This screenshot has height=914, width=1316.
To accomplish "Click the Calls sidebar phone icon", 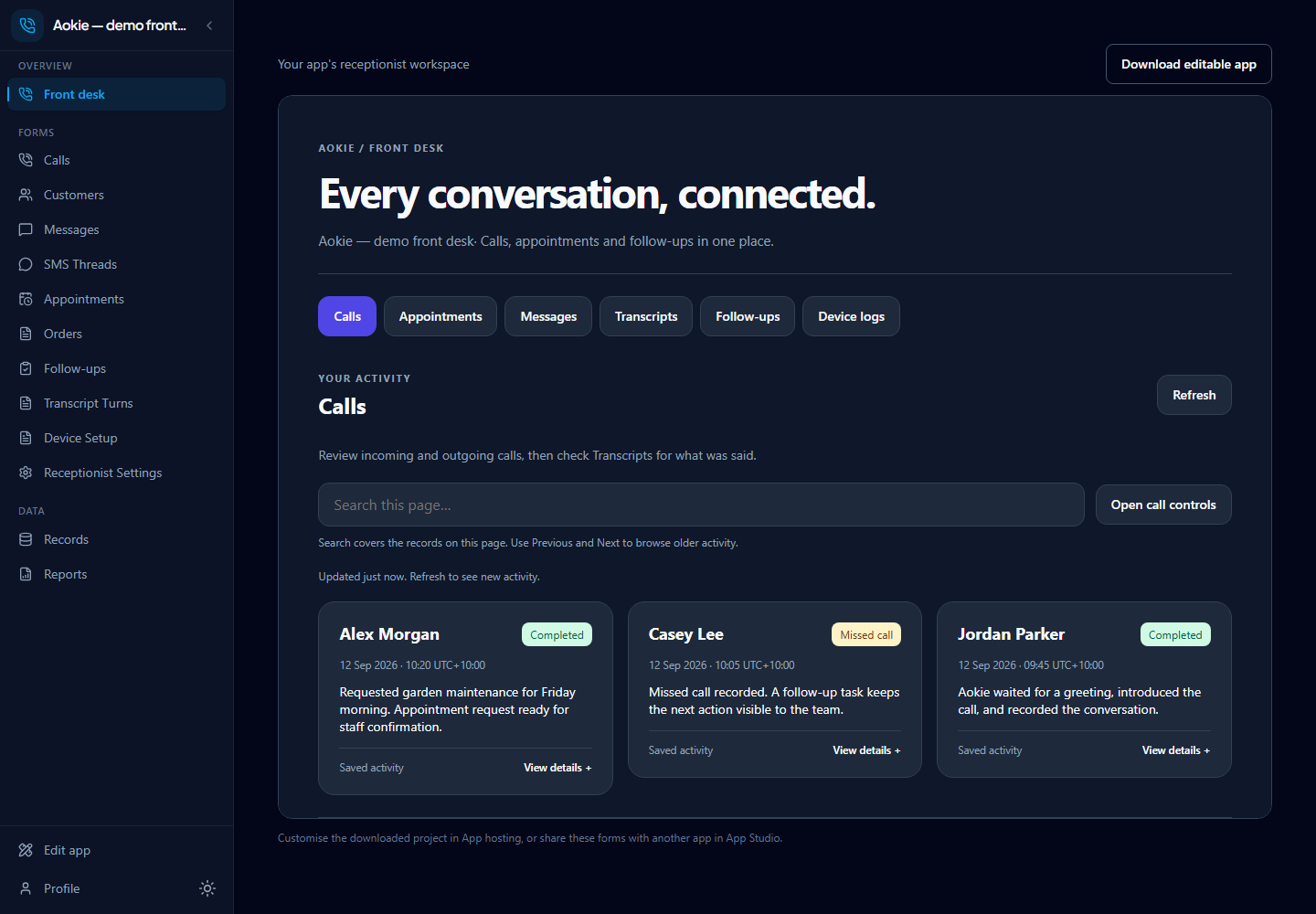I will click(26, 160).
